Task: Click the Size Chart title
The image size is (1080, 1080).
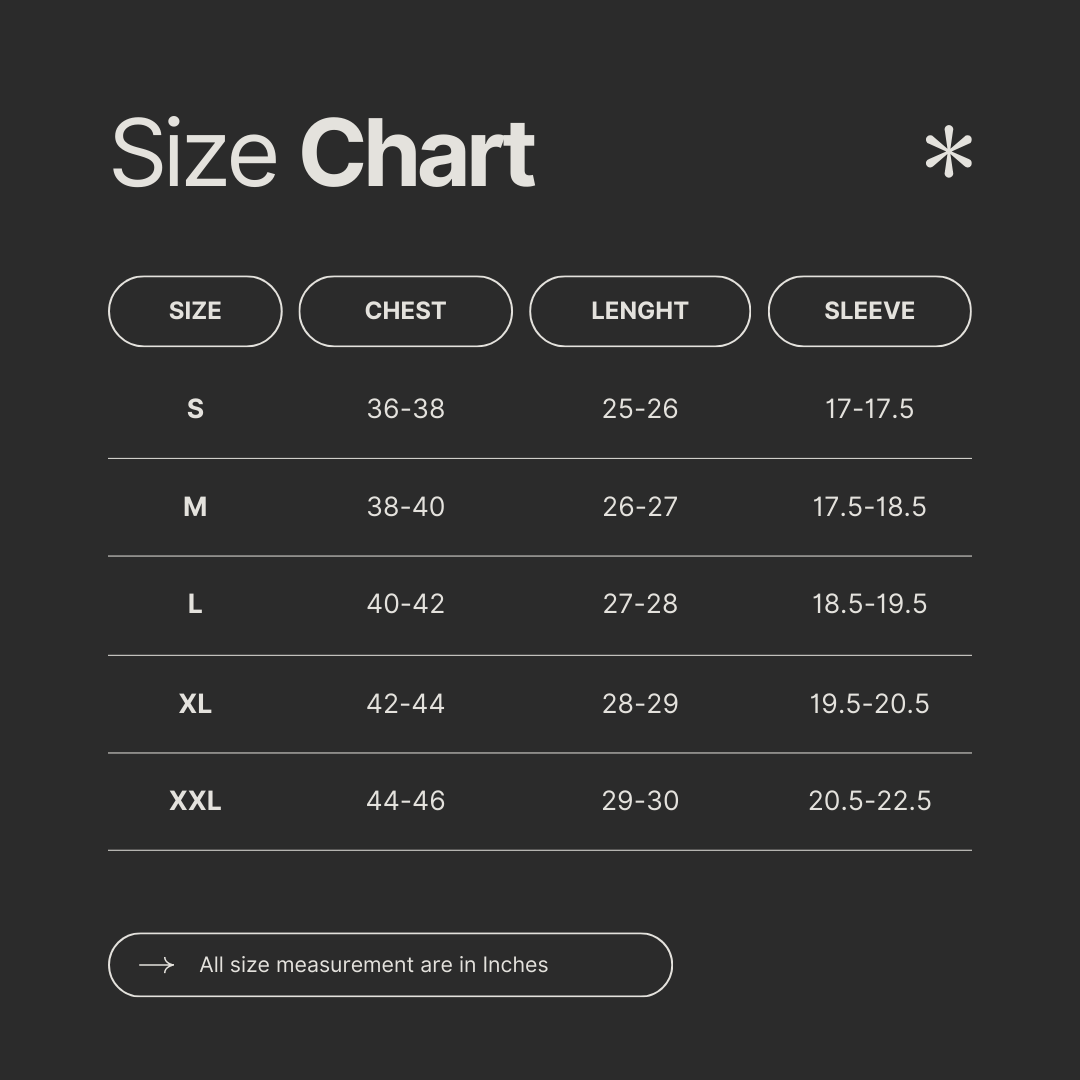Action: tap(323, 154)
